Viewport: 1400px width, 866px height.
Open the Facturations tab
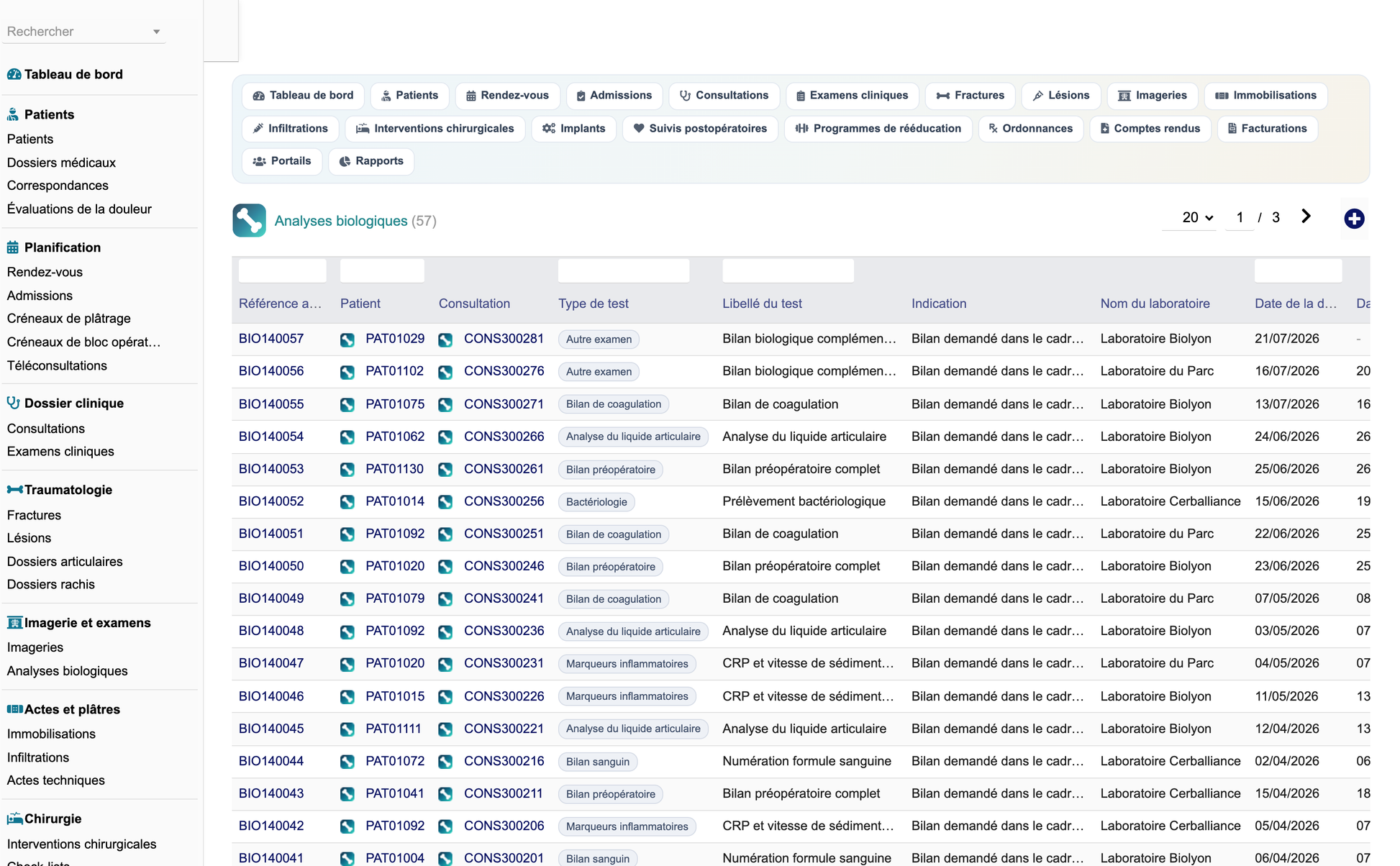(1267, 129)
